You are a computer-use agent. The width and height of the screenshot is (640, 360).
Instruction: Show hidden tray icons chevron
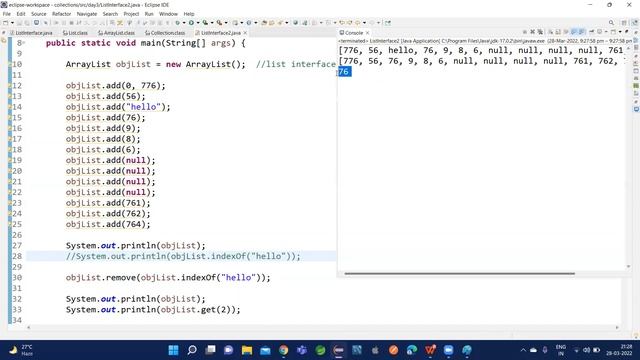523,350
